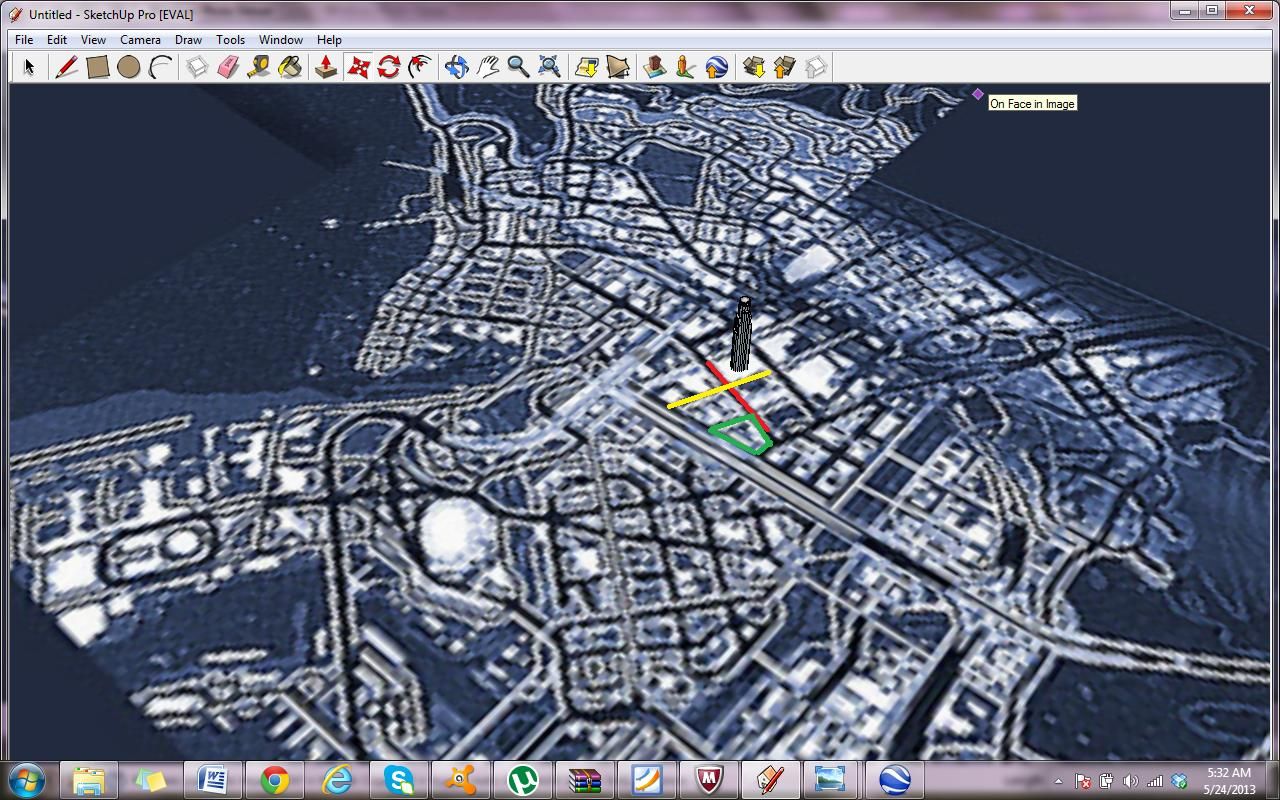
Task: Open the Draw menu
Action: (188, 40)
